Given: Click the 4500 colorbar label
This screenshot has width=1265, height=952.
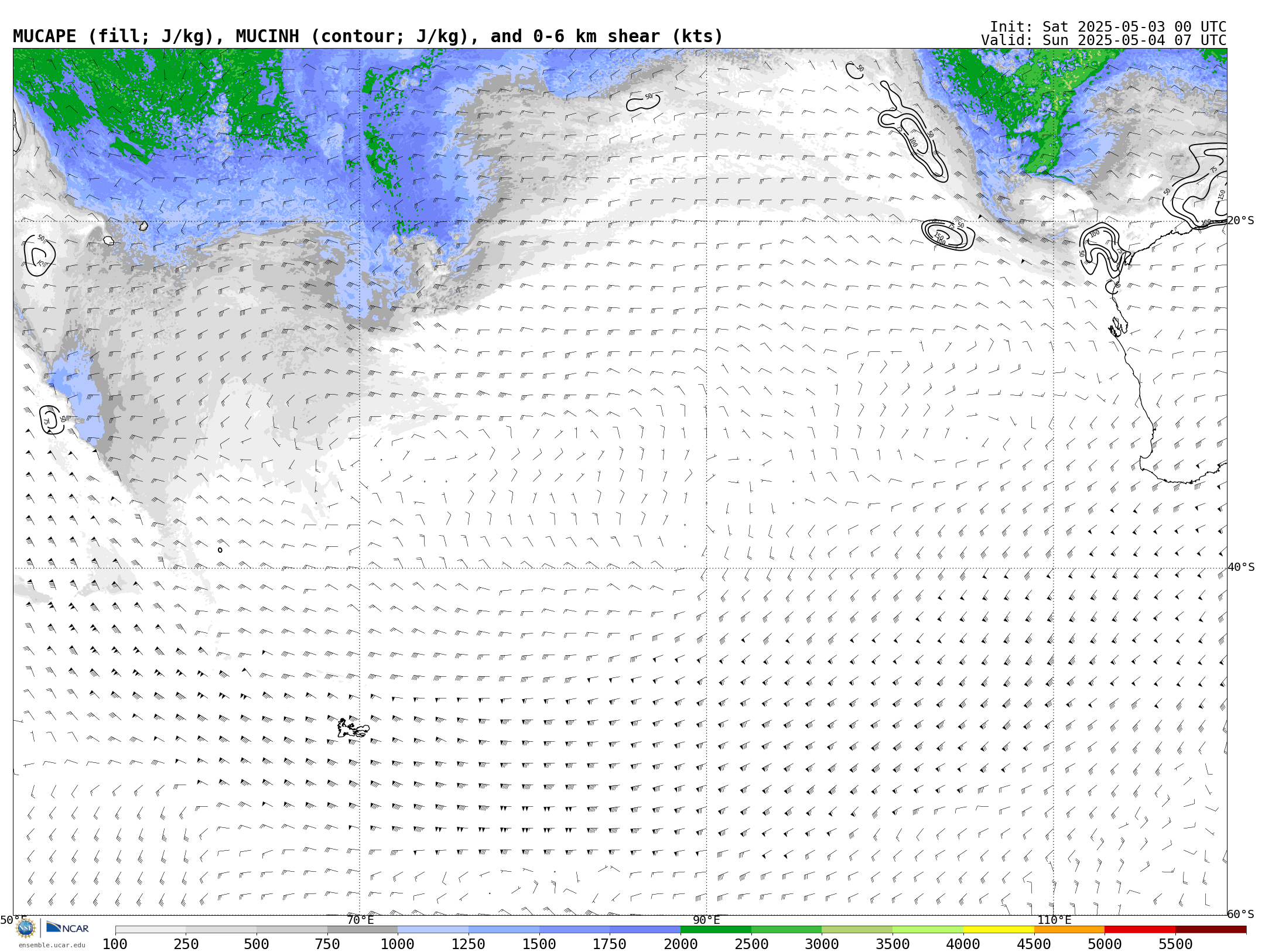Looking at the screenshot, I should tap(1034, 944).
